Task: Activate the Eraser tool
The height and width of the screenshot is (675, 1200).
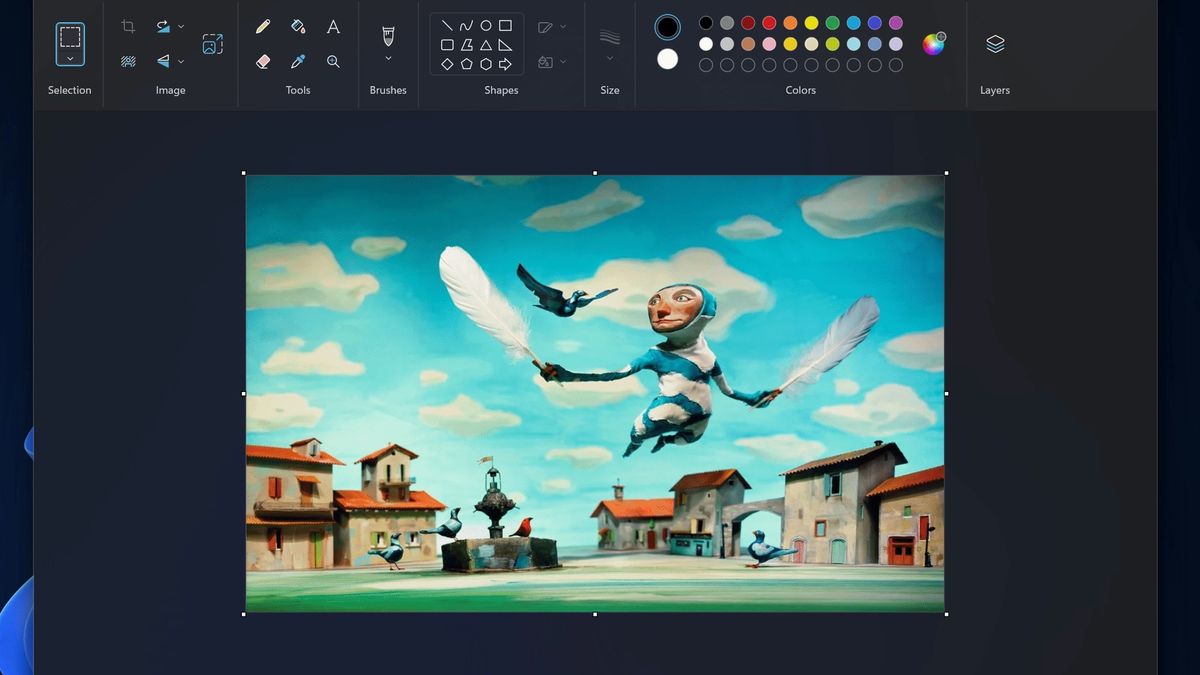Action: (x=262, y=61)
